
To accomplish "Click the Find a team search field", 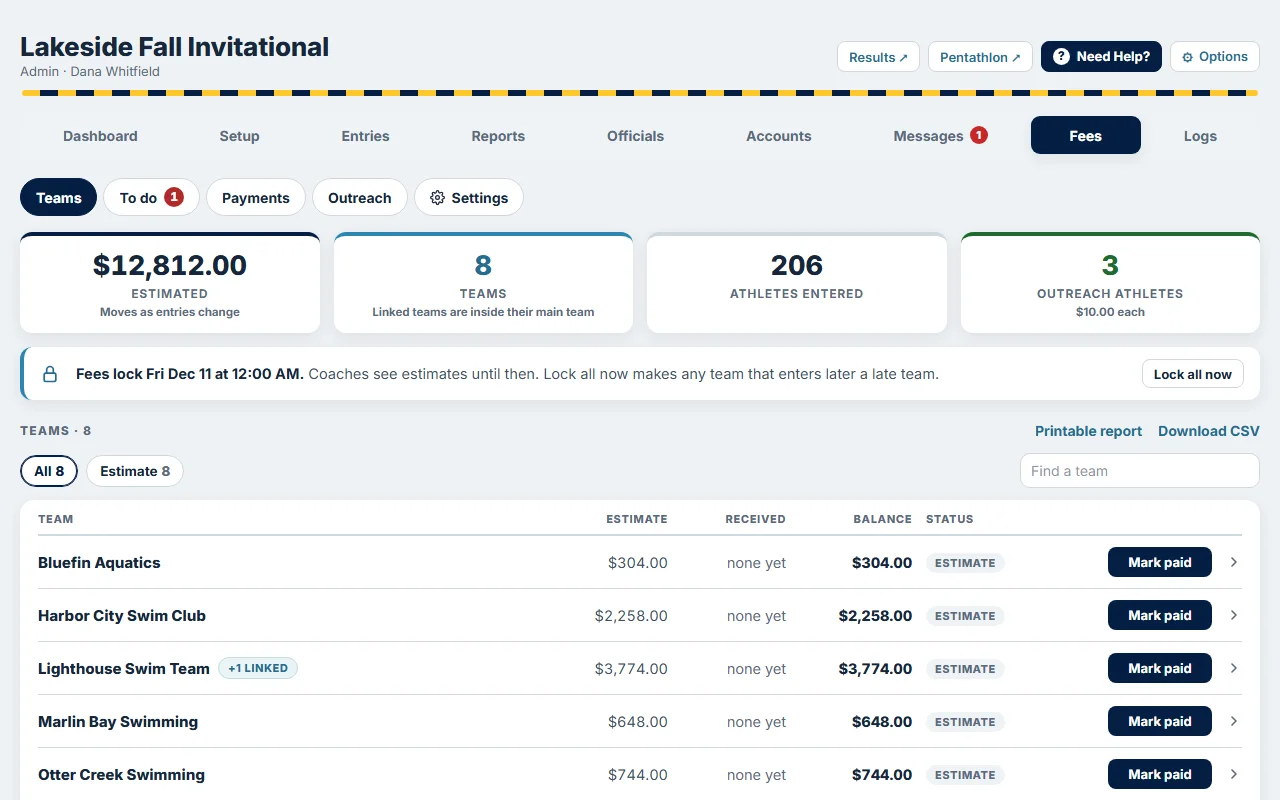I will pyautogui.click(x=1140, y=471).
